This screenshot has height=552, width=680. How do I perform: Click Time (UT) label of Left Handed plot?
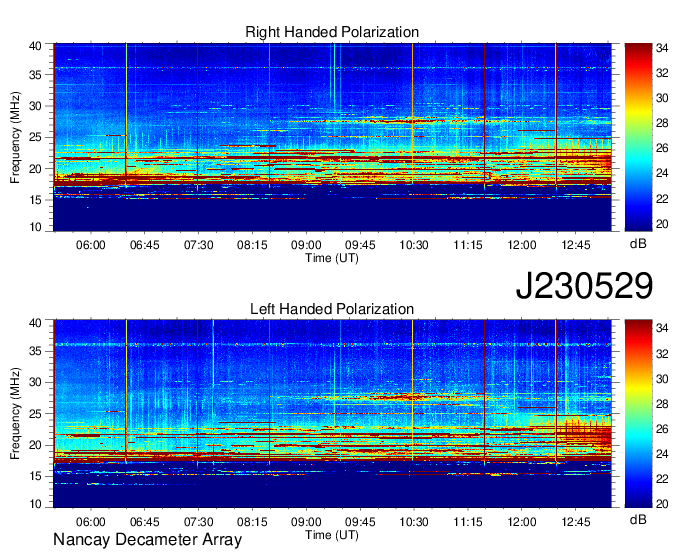pos(332,535)
